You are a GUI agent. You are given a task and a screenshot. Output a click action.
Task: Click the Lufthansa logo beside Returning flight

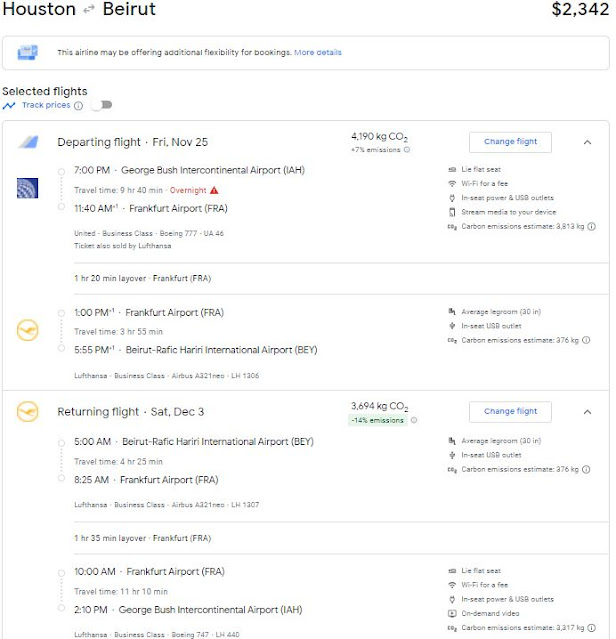(28, 411)
